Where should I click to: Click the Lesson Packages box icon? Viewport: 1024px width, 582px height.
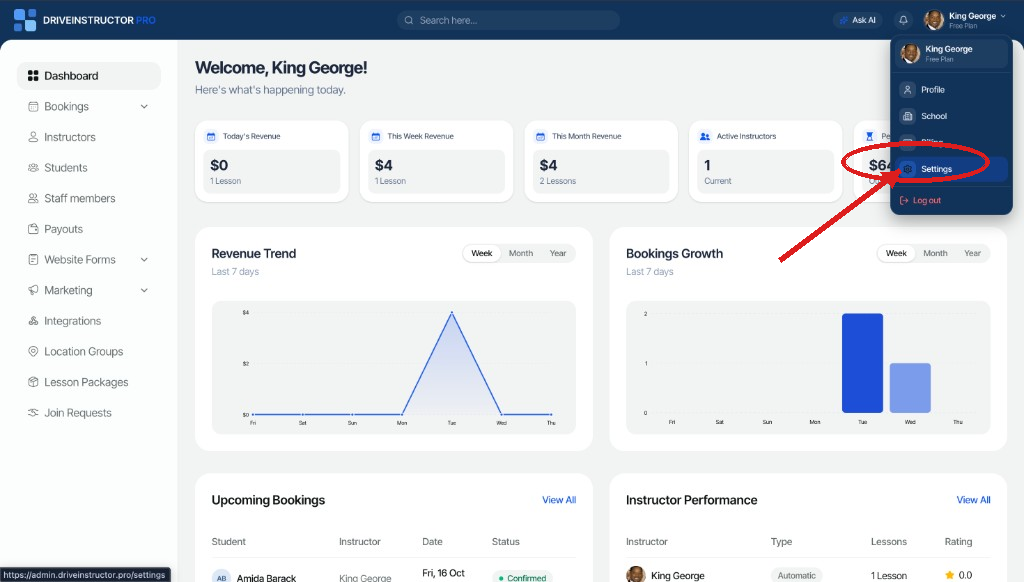[x=33, y=382]
